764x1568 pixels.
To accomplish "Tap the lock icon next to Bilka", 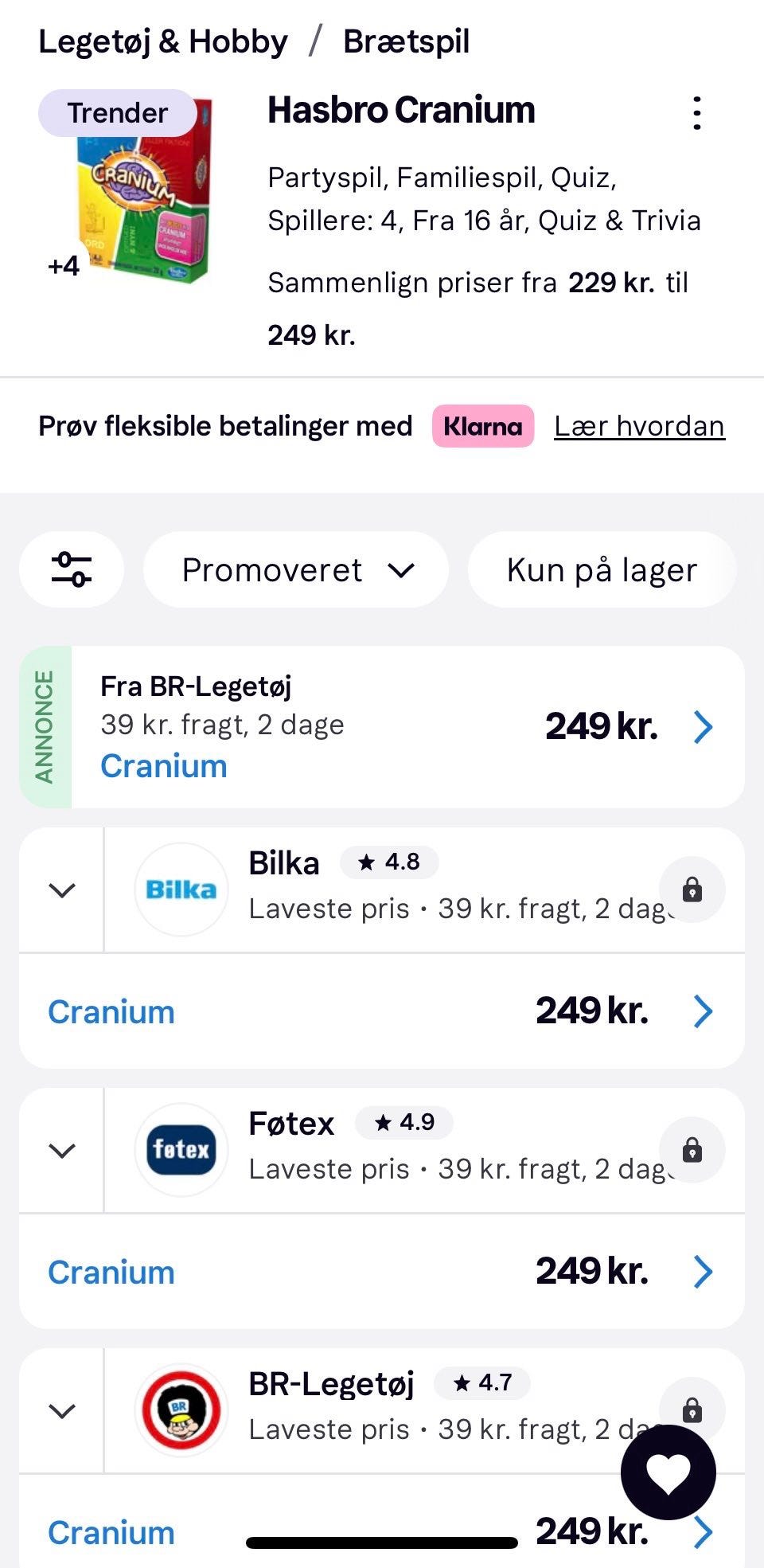I will 692,890.
